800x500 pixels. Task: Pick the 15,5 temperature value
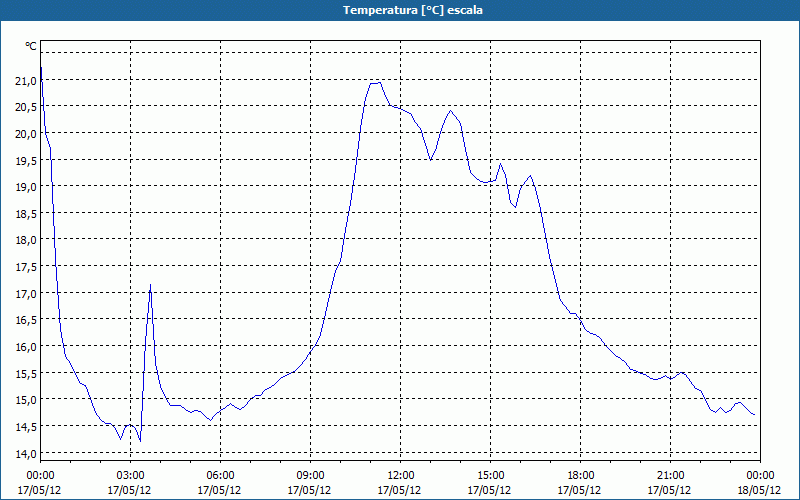click(x=26, y=373)
